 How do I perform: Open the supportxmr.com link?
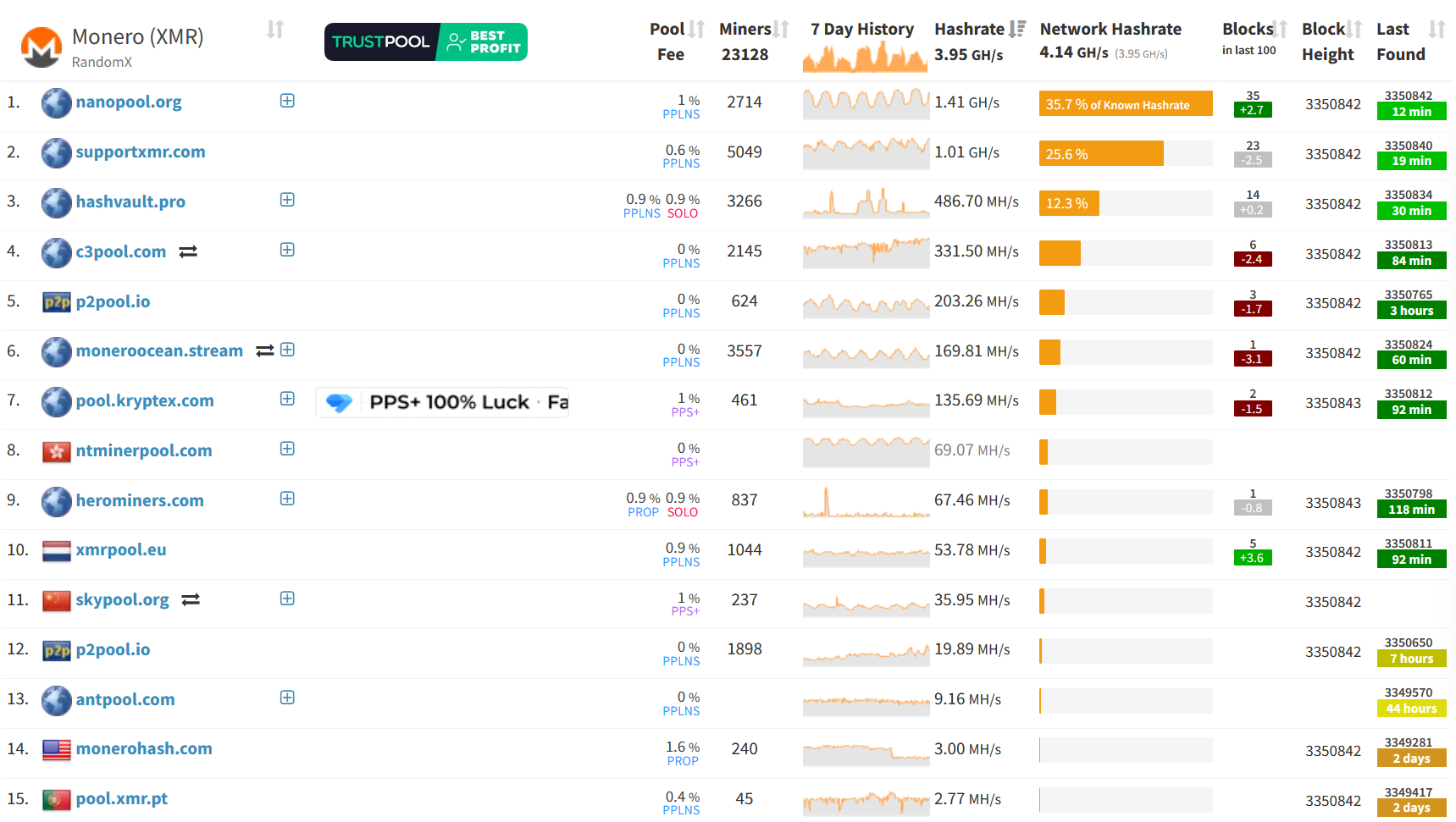point(141,152)
